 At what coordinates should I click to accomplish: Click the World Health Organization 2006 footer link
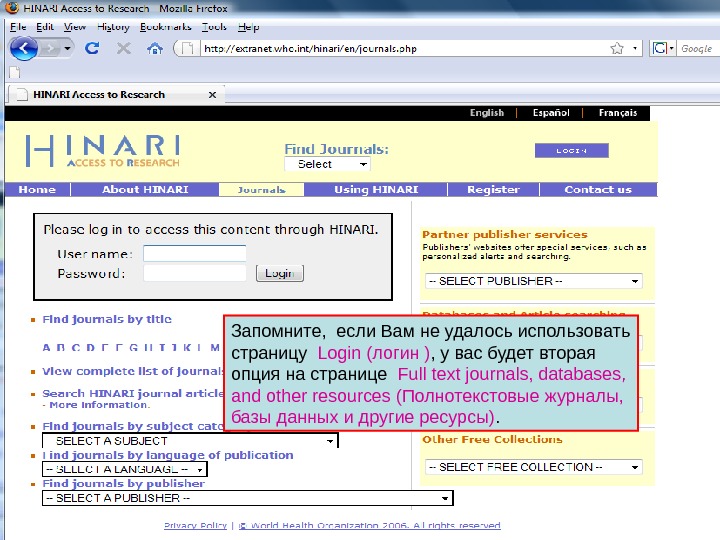click(x=369, y=525)
